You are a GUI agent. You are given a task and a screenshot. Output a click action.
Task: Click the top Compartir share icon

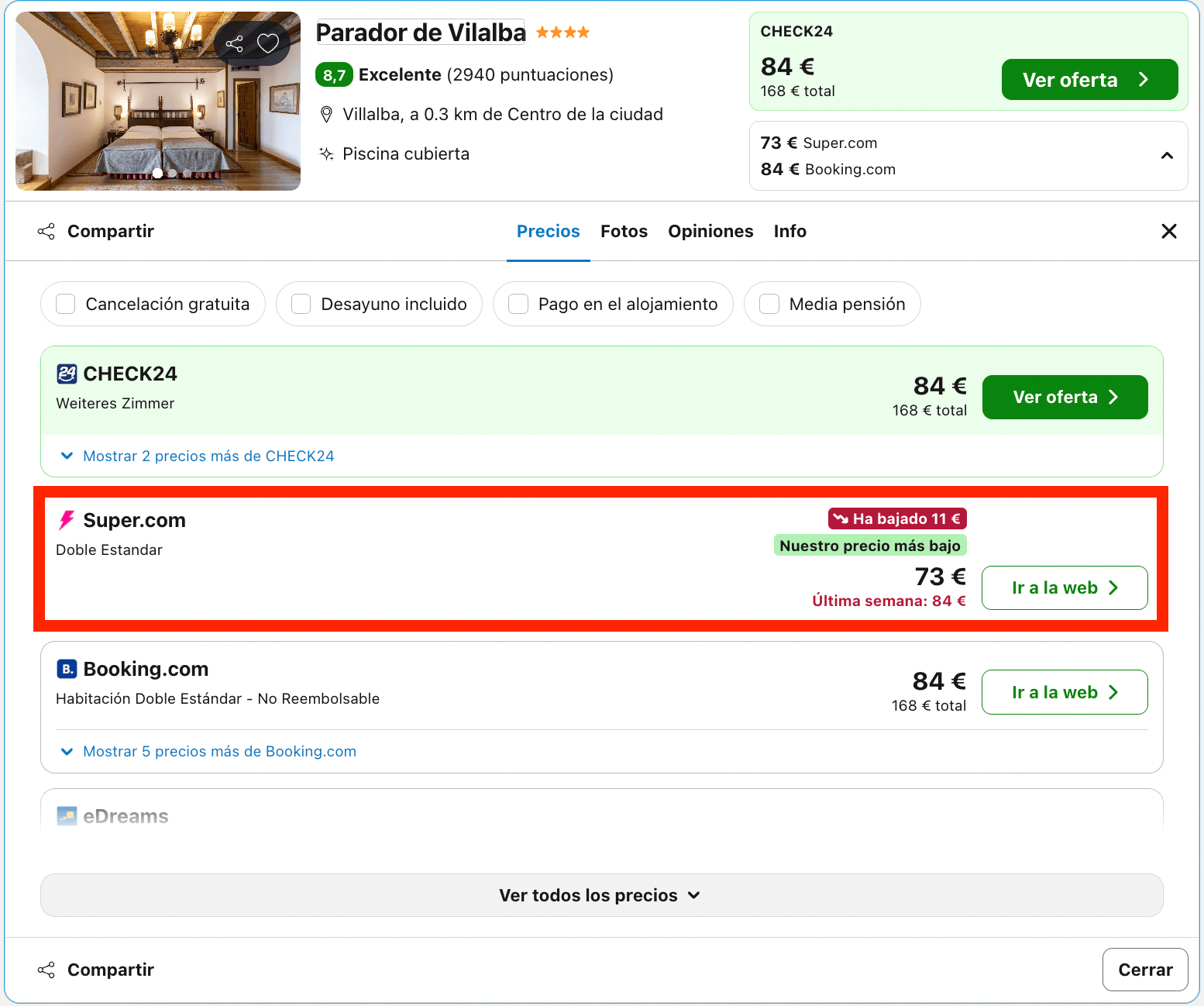point(46,231)
